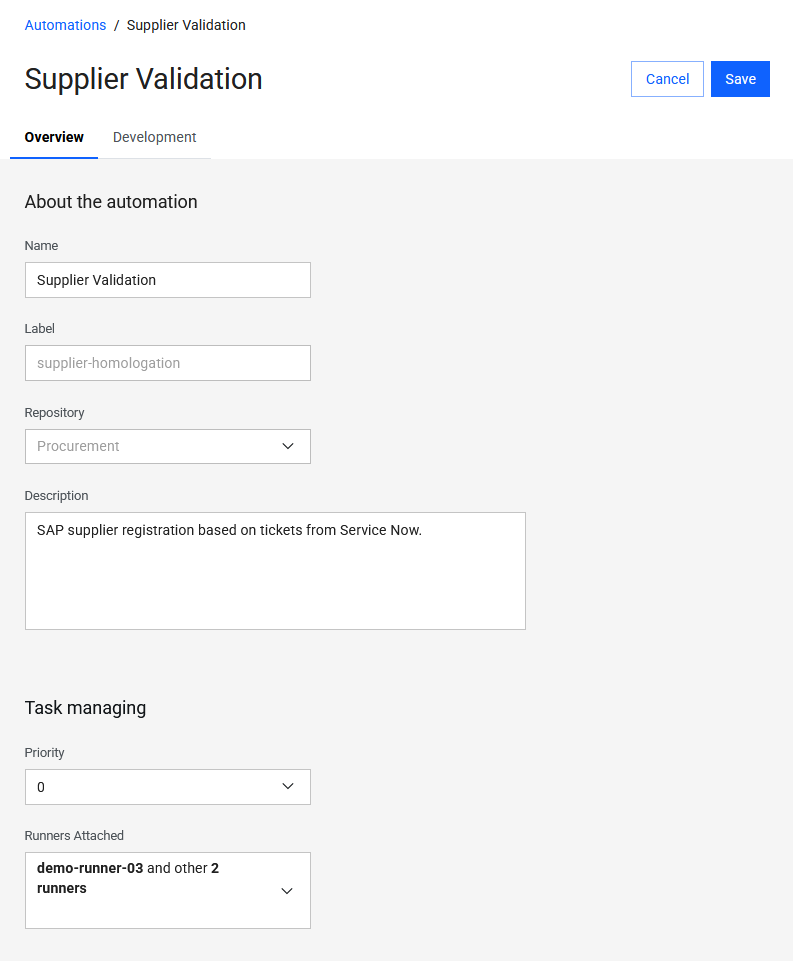Open the Repository dropdown

(x=167, y=446)
